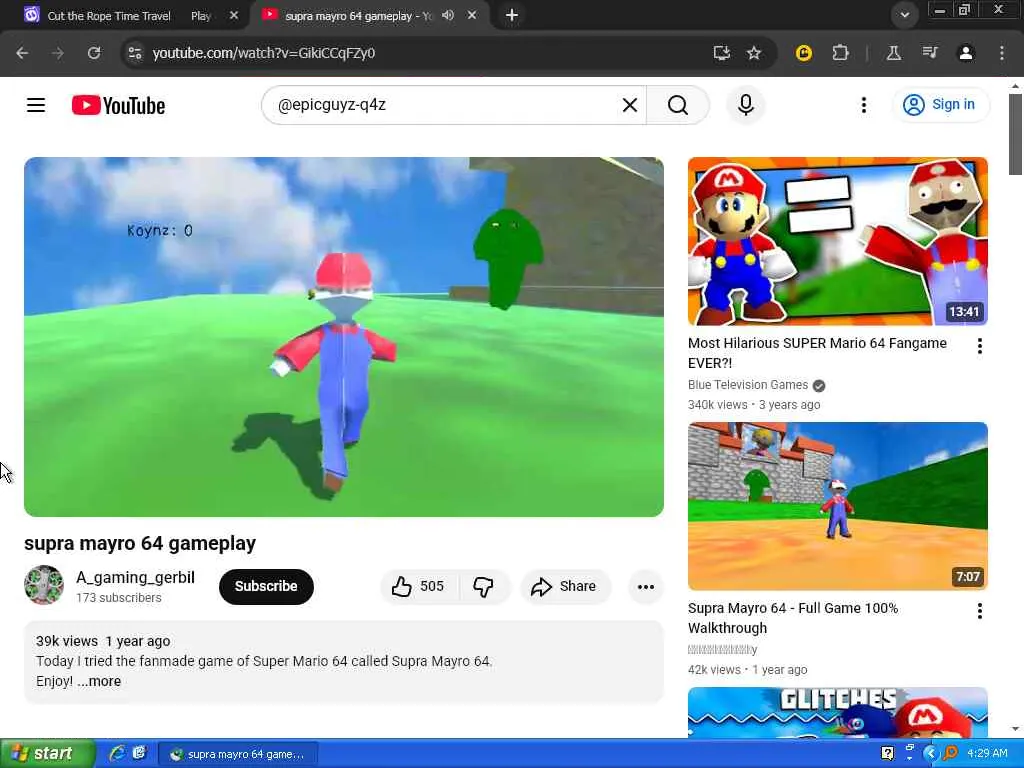
Task: Open the A_gaming_gerbil channel avatar
Action: click(x=44, y=585)
